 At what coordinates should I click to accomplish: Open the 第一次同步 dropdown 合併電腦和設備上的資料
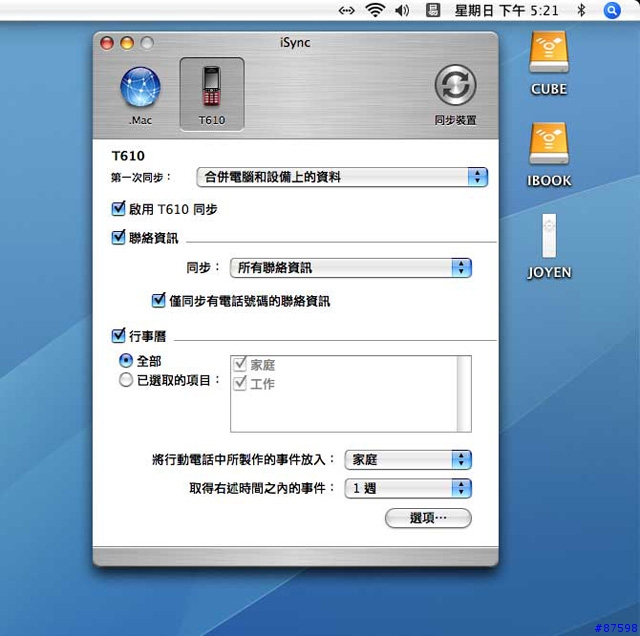point(342,177)
